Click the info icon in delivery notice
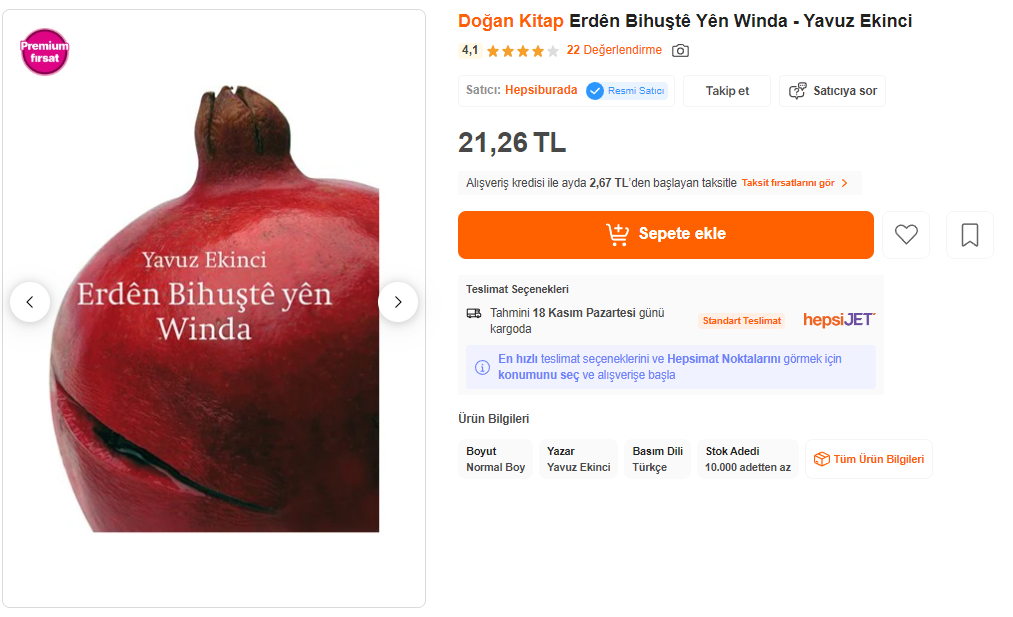Viewport: 1013px width, 617px height. pos(482,367)
